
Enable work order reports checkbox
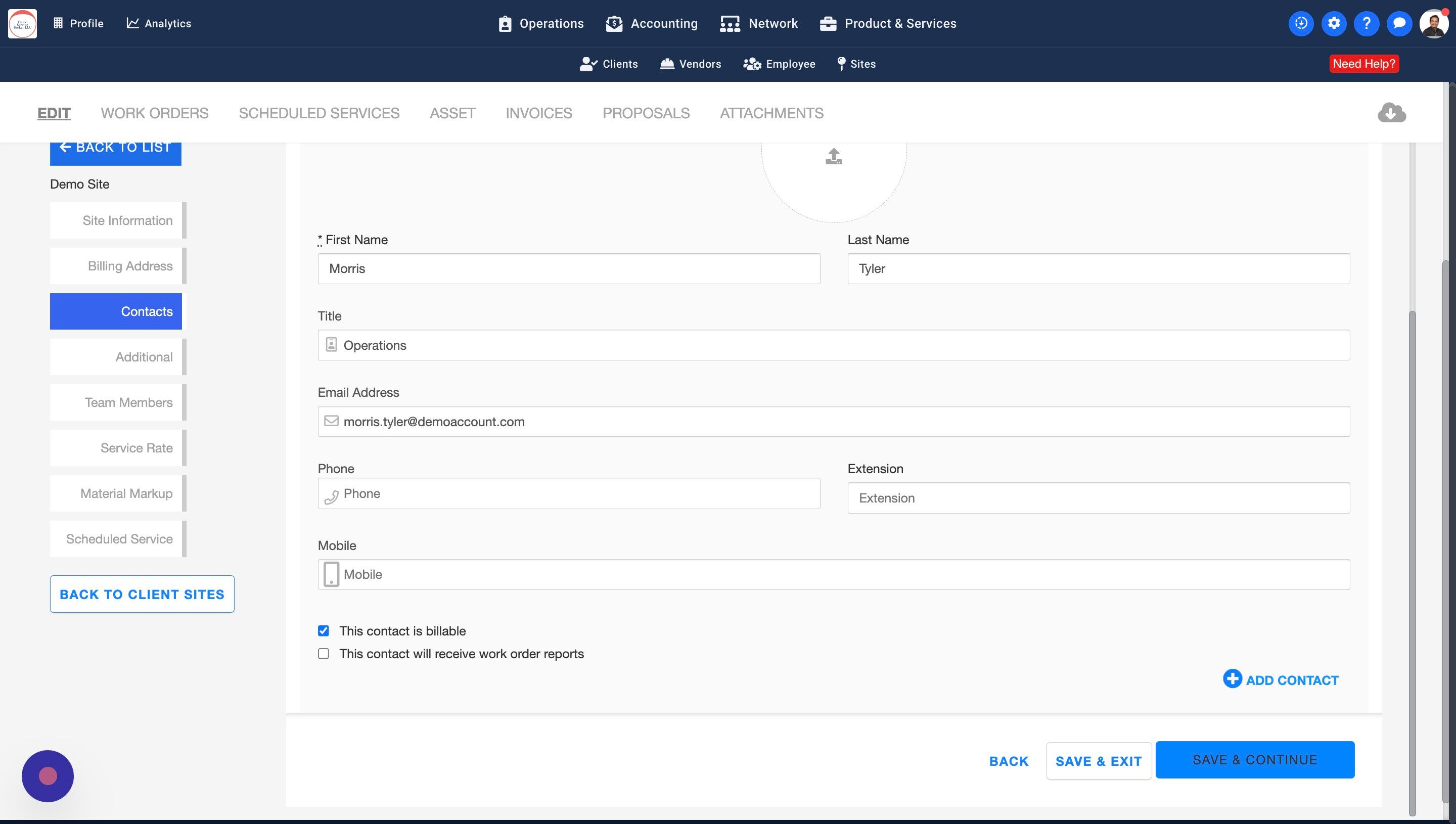(x=323, y=654)
